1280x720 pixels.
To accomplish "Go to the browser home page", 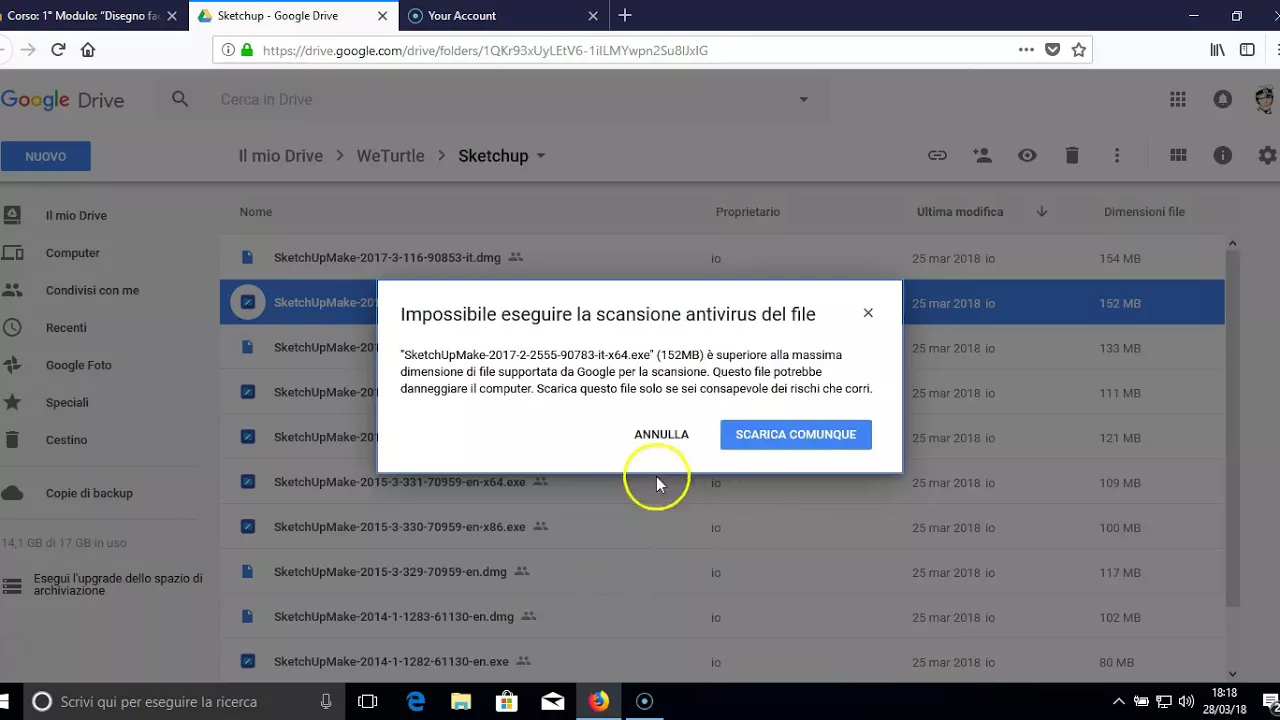I will pos(88,50).
